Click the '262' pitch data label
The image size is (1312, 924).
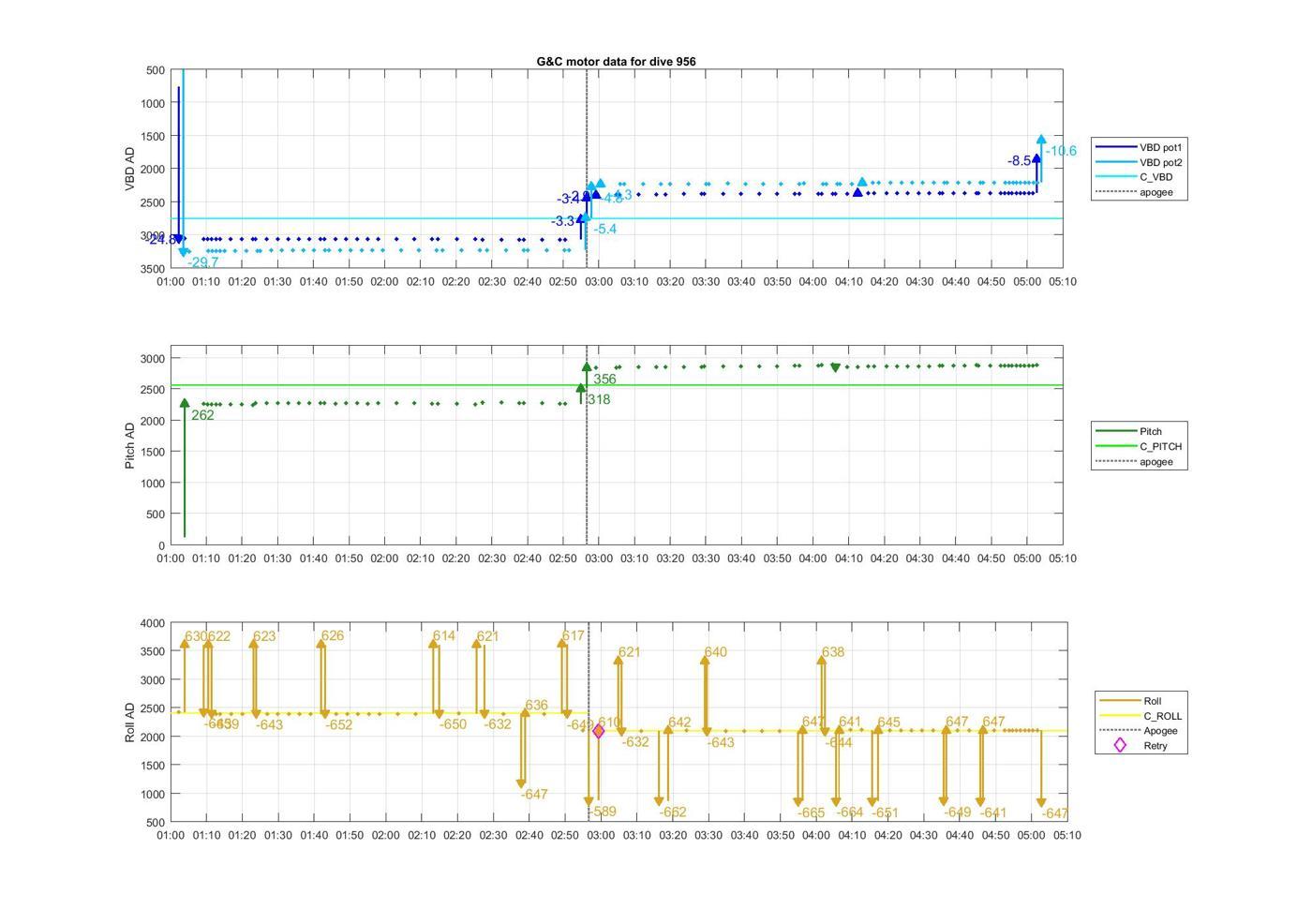coord(202,415)
